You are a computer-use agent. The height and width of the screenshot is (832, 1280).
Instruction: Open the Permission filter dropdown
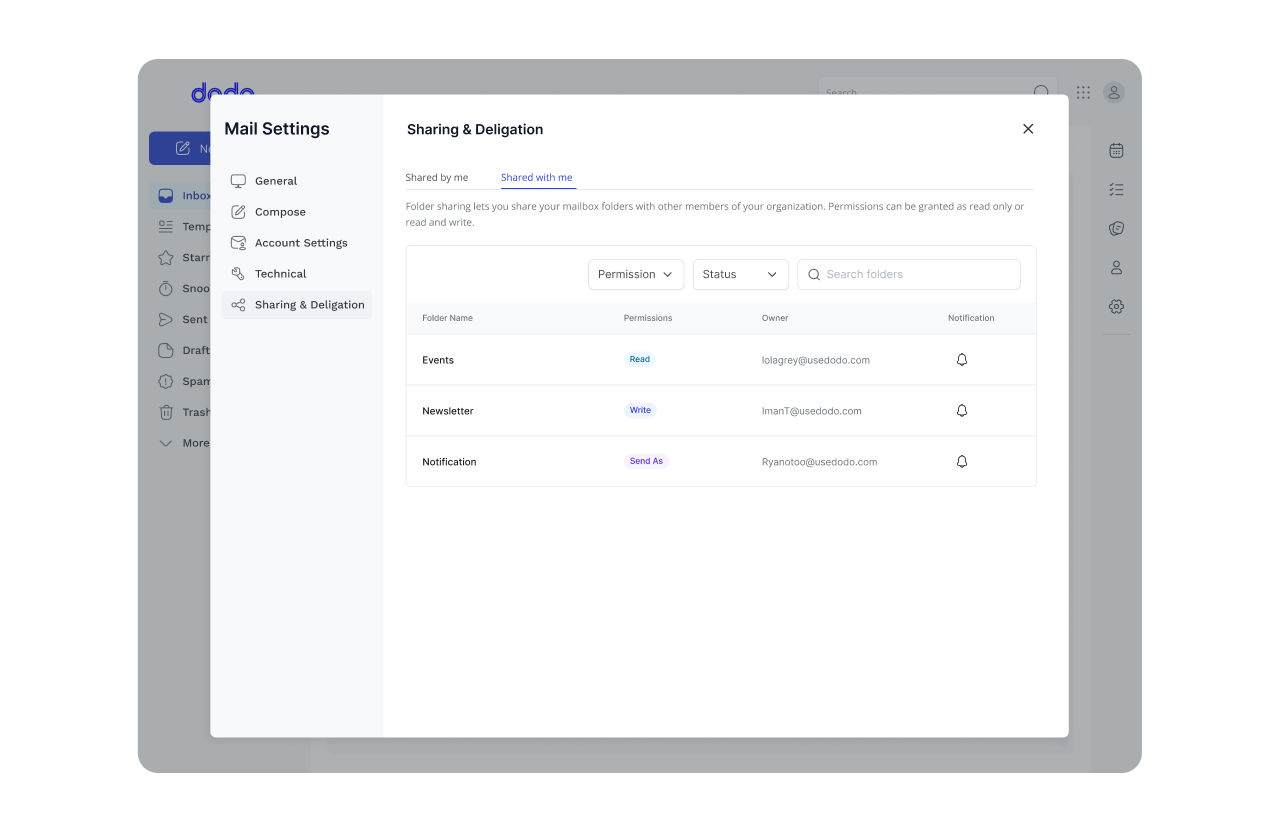(636, 274)
